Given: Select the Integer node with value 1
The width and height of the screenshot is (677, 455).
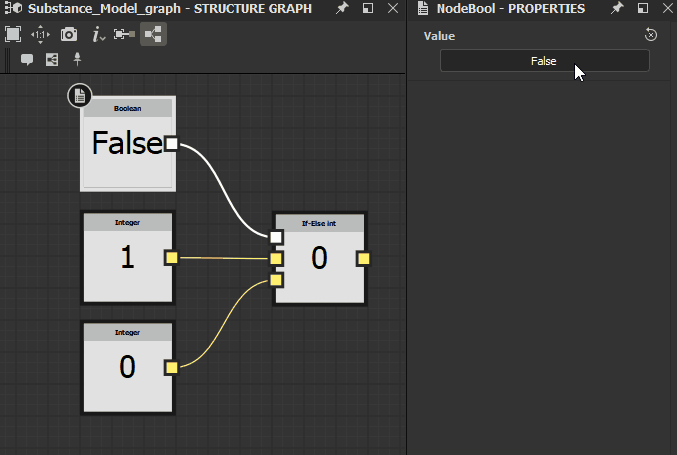Looking at the screenshot, I should pos(127,258).
